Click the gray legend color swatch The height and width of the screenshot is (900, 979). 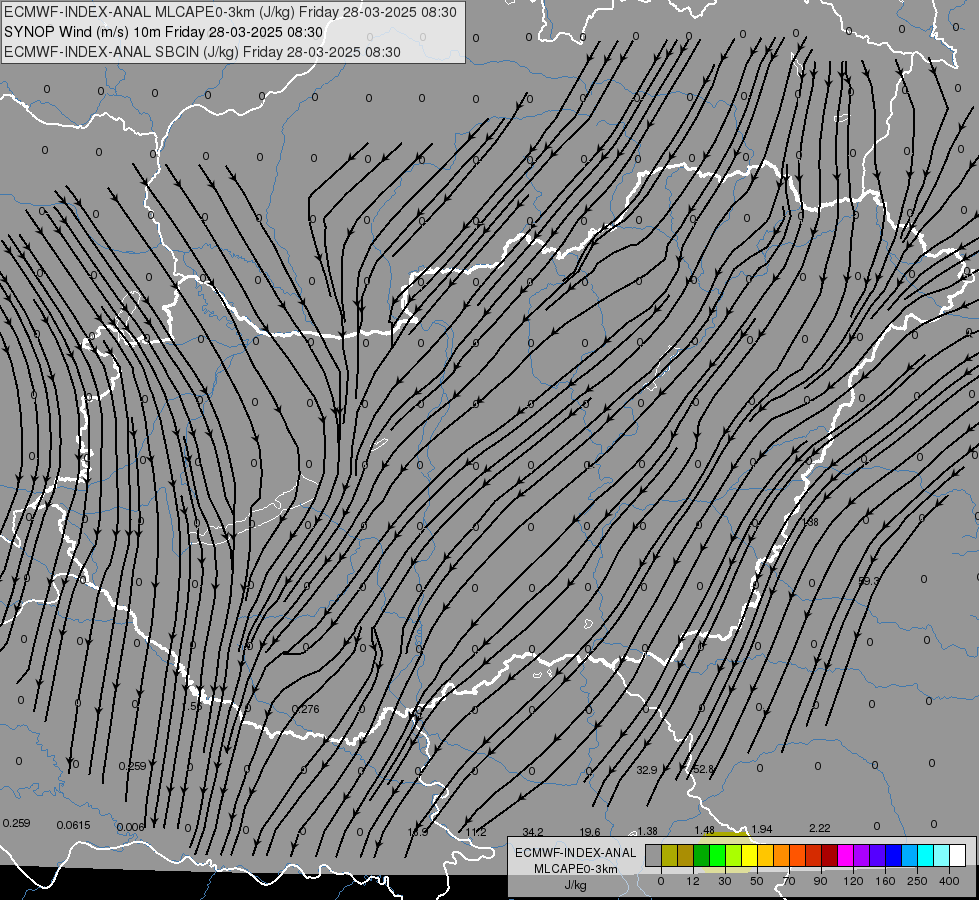(654, 855)
